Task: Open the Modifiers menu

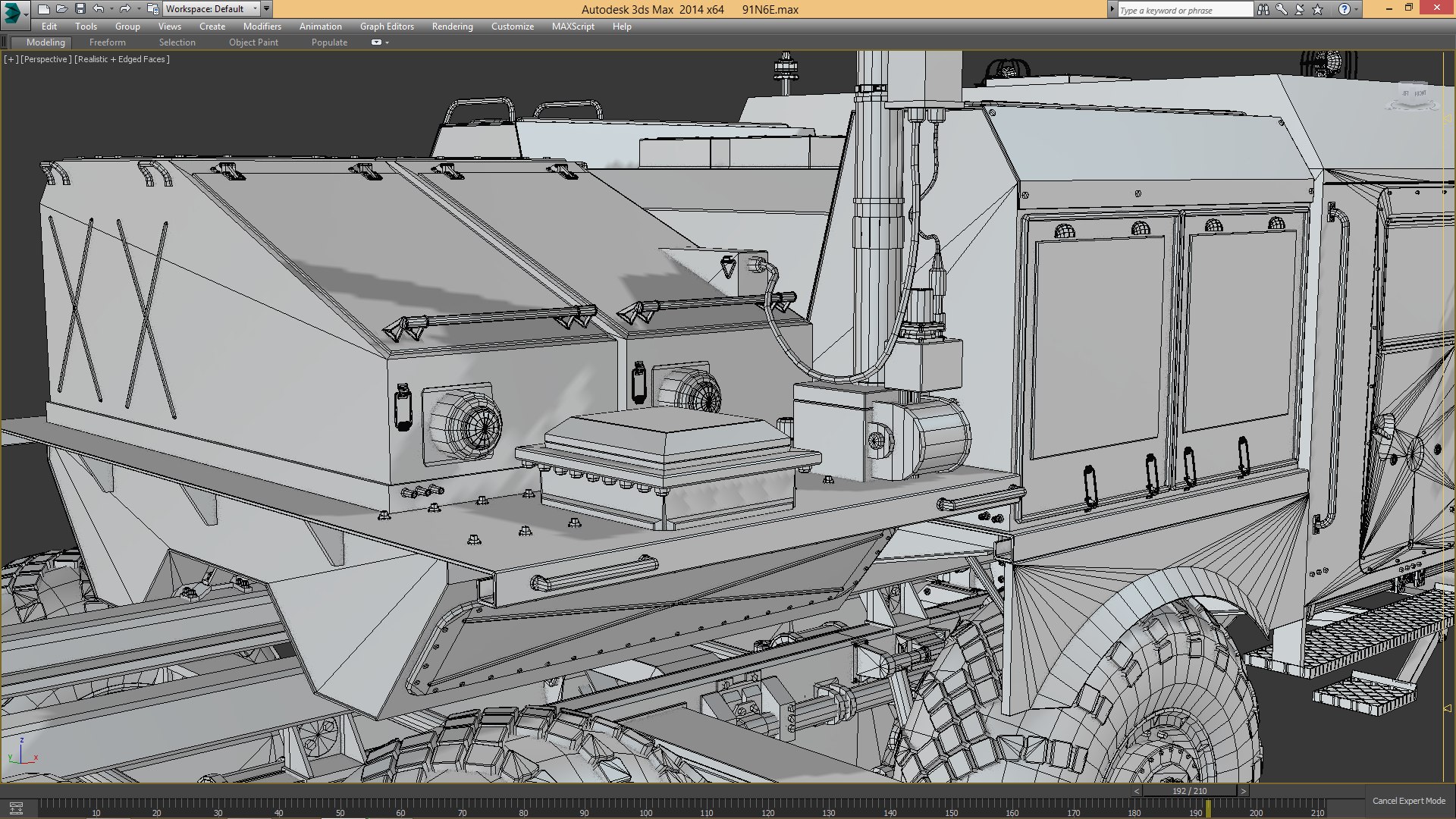Action: coord(262,27)
